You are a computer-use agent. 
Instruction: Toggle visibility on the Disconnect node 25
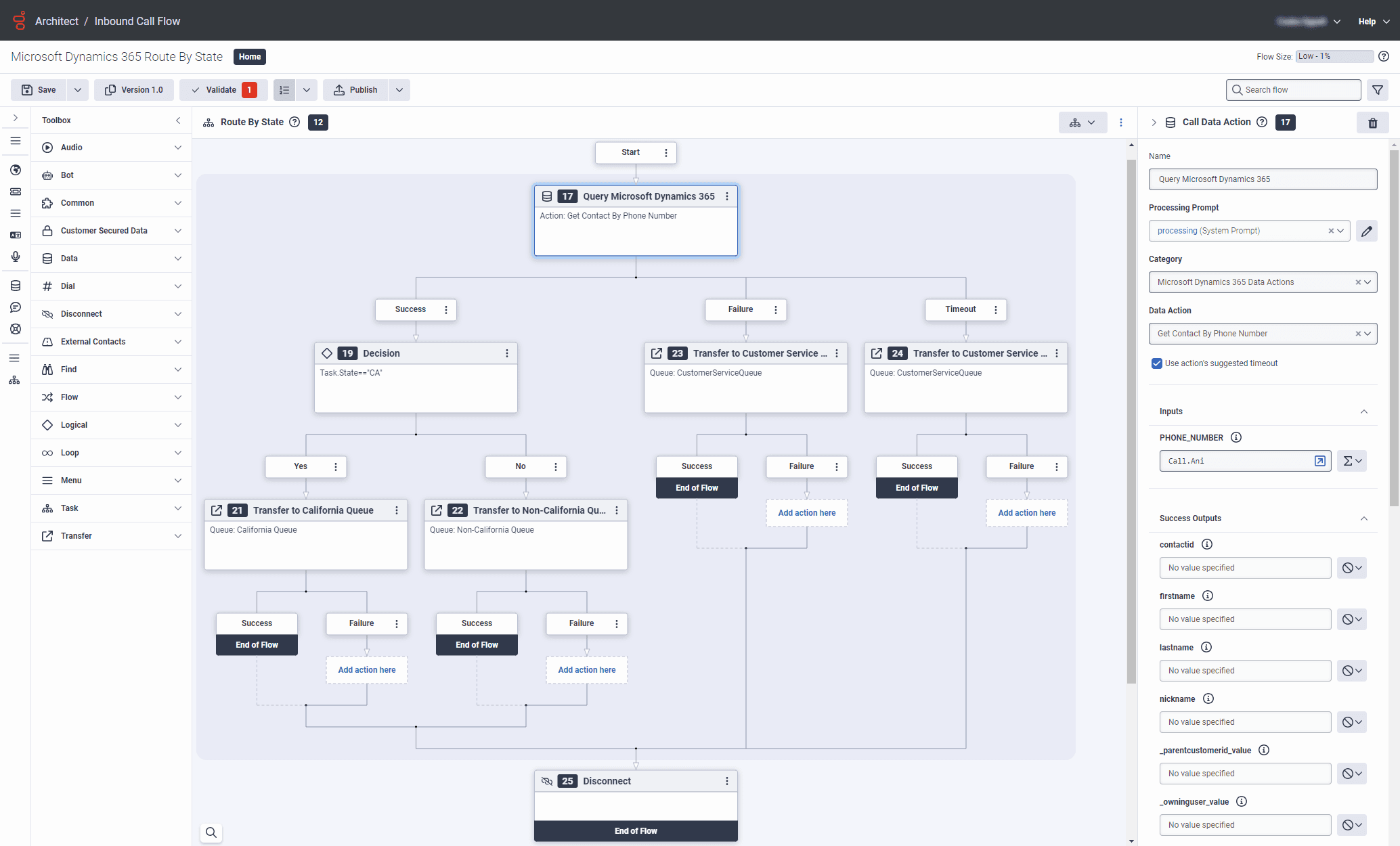pyautogui.click(x=546, y=780)
